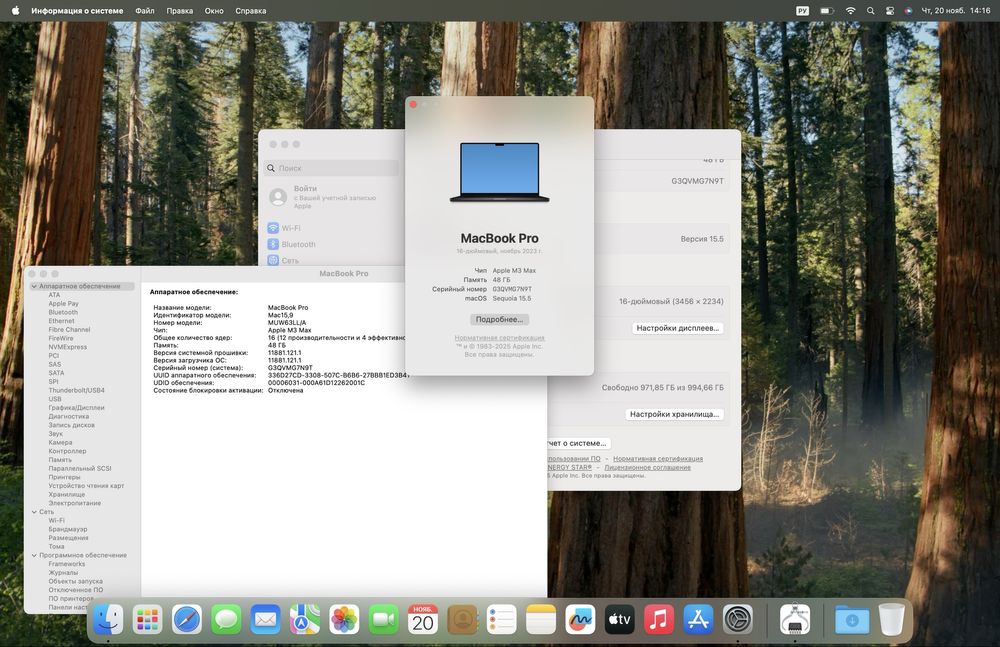Launch Safari from the dock
This screenshot has width=1000, height=647.
187,620
